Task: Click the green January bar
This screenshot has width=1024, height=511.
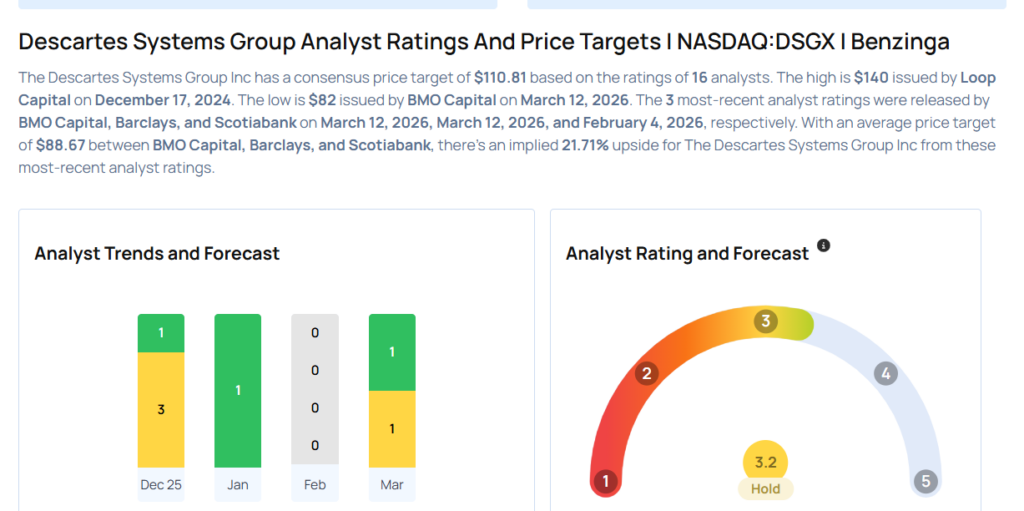Action: click(x=238, y=390)
